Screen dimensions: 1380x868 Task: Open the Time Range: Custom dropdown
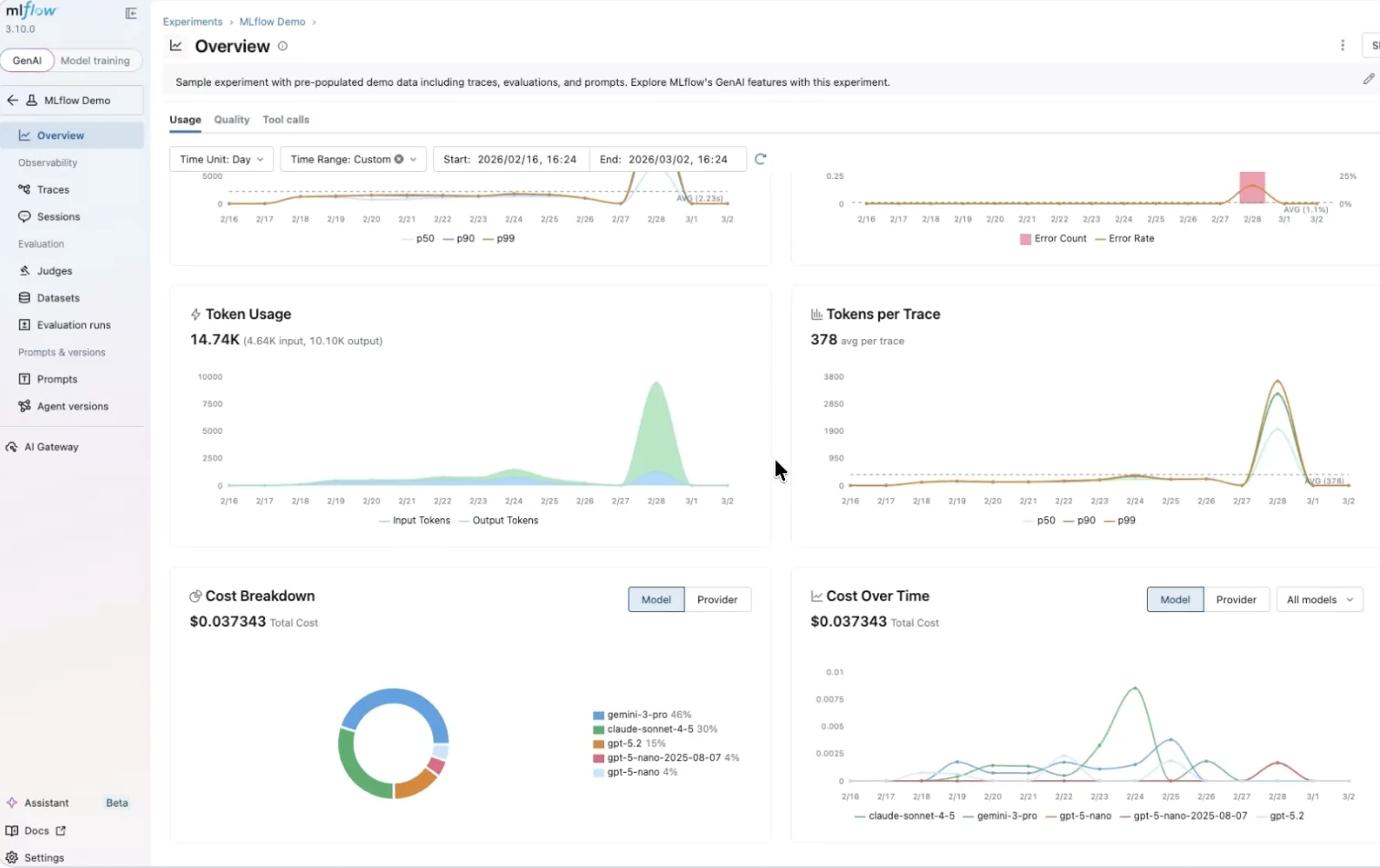point(353,159)
